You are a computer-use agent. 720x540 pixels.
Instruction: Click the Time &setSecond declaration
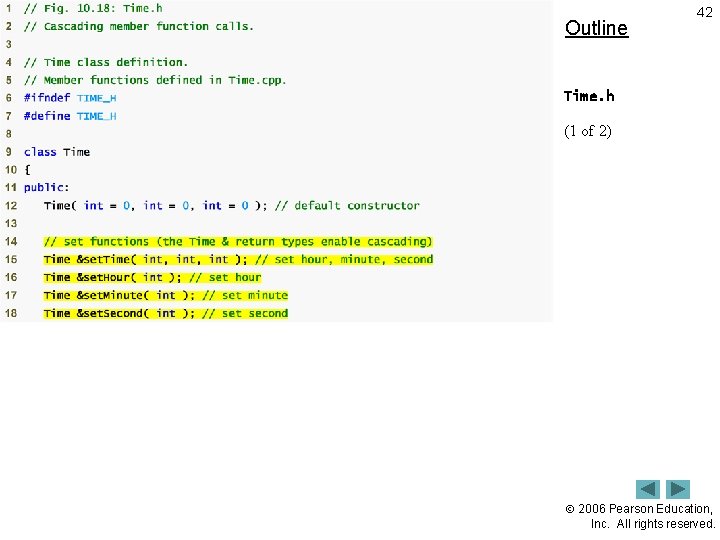166,313
